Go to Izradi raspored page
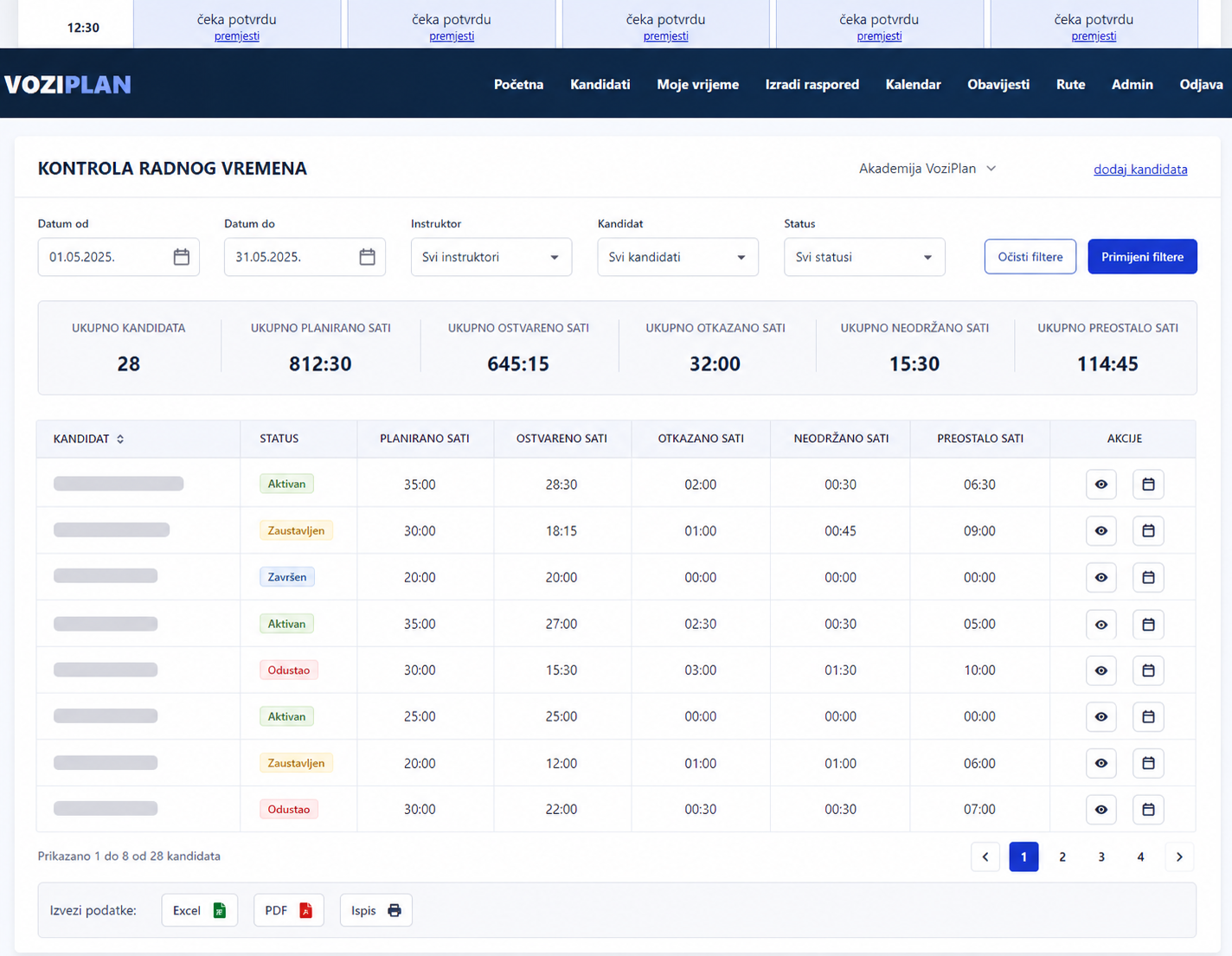 pos(812,84)
